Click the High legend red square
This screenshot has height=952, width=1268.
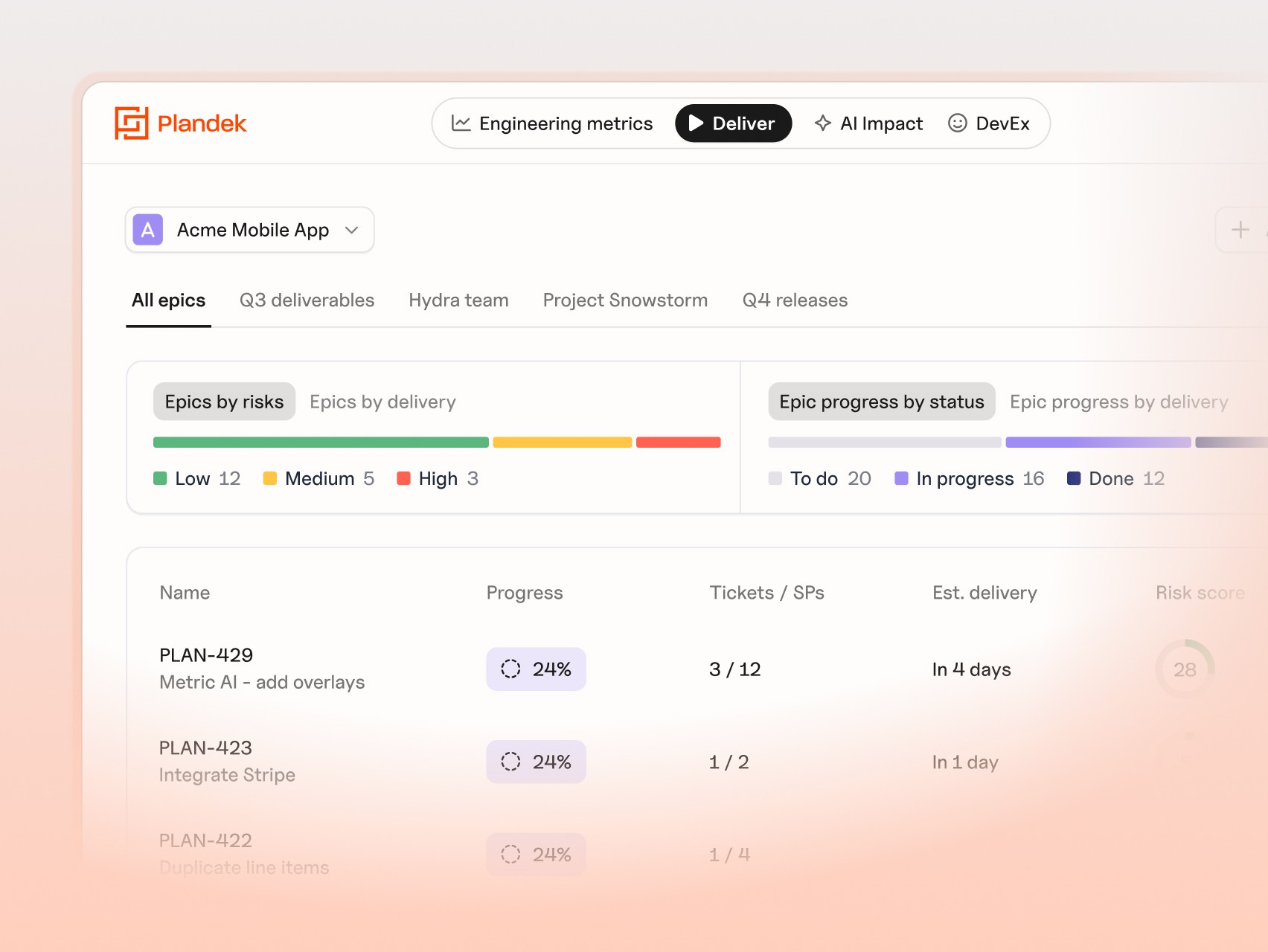coord(404,478)
